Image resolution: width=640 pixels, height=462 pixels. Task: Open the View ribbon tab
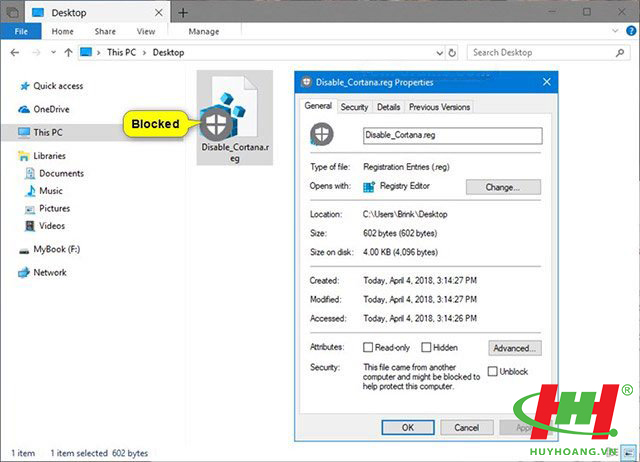[146, 31]
